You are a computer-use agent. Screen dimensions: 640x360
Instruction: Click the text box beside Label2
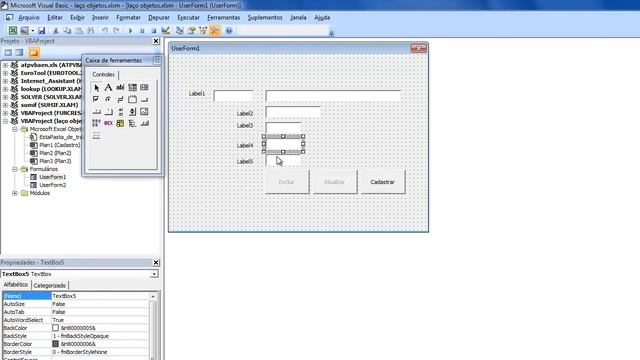tap(293, 112)
